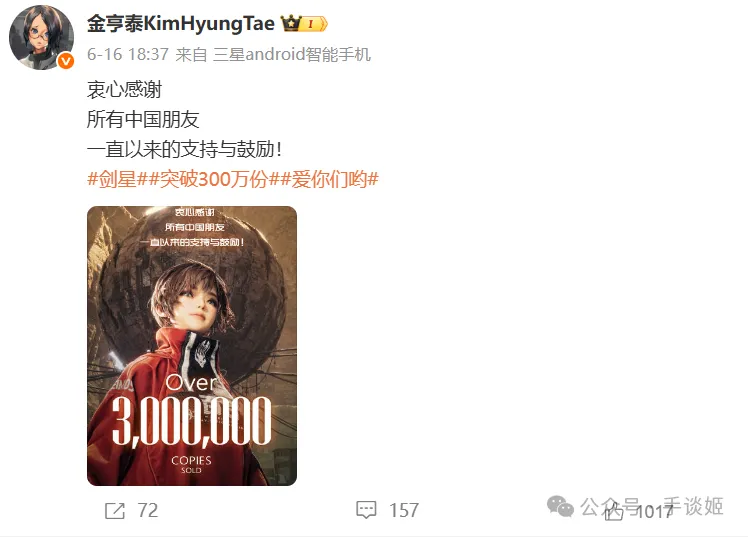Click the orange verified badge on avatar
Viewport: 748px width, 537px height.
pos(66,61)
